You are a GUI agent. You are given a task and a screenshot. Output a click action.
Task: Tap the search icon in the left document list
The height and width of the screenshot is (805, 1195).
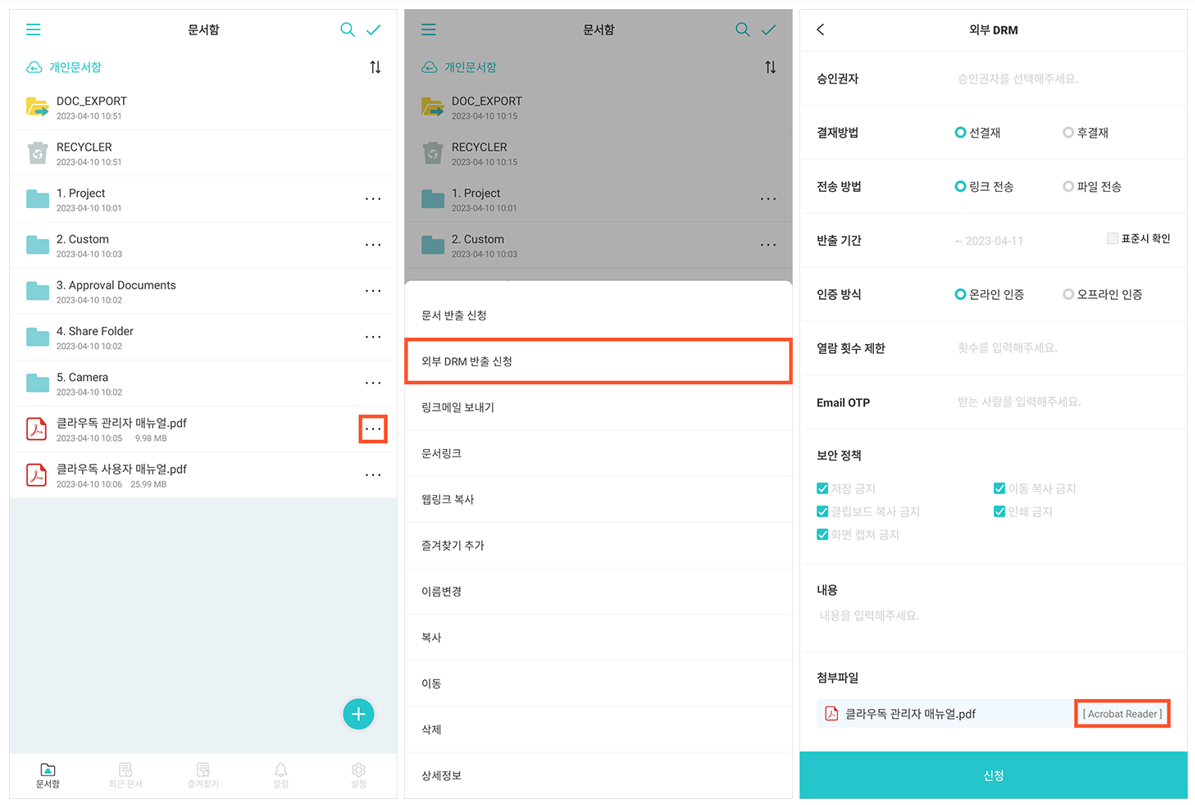click(348, 30)
